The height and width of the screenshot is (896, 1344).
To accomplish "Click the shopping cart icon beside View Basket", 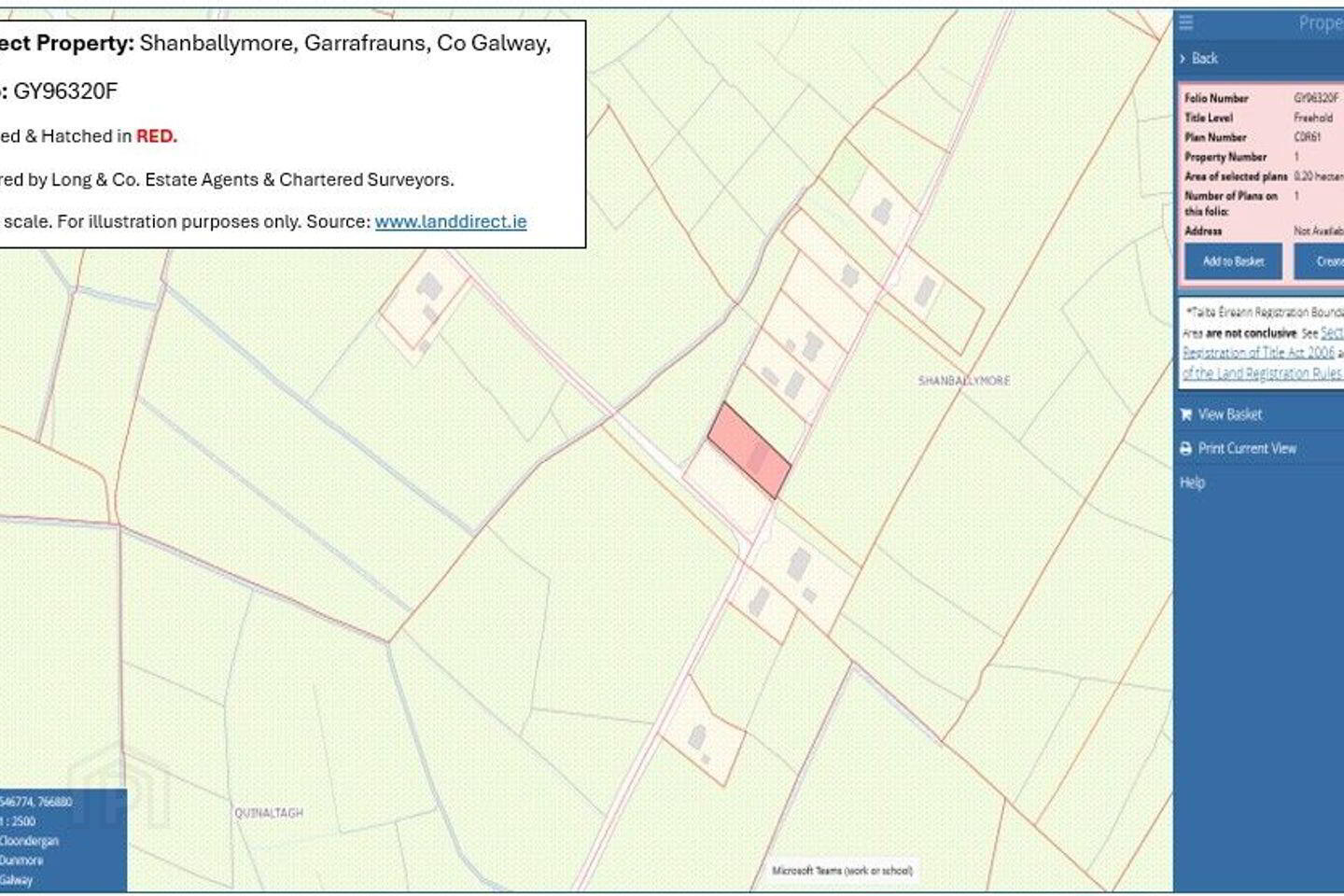I will coord(1186,414).
